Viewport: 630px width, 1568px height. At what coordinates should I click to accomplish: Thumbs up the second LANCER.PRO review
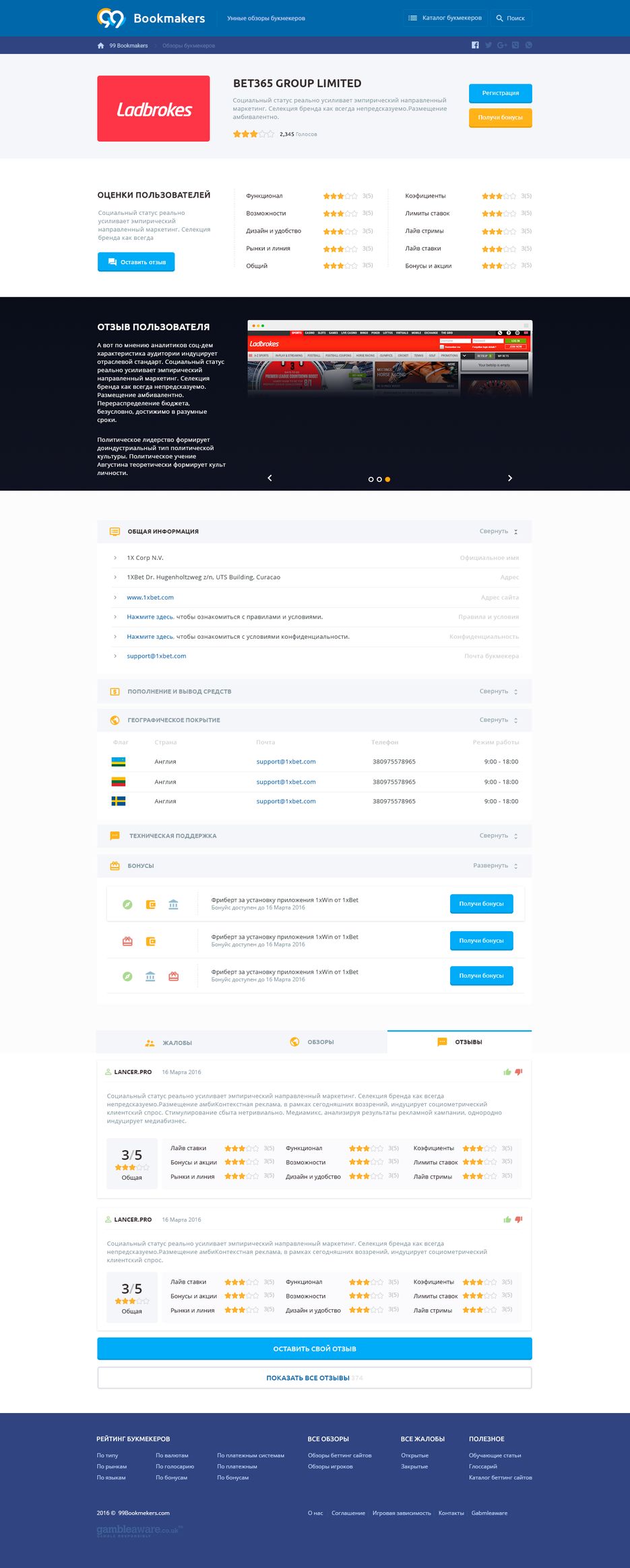[x=507, y=1219]
